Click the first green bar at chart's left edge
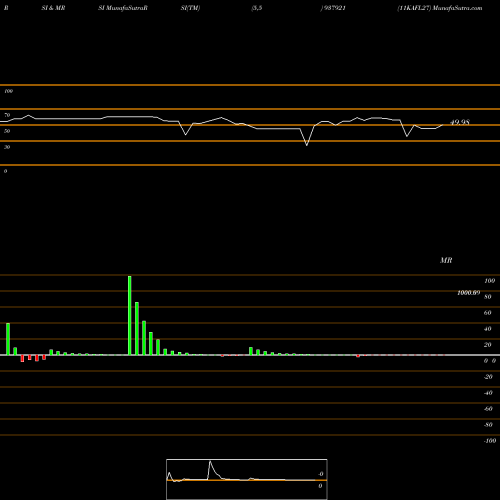Image resolution: width=500 pixels, height=500 pixels. (8, 339)
